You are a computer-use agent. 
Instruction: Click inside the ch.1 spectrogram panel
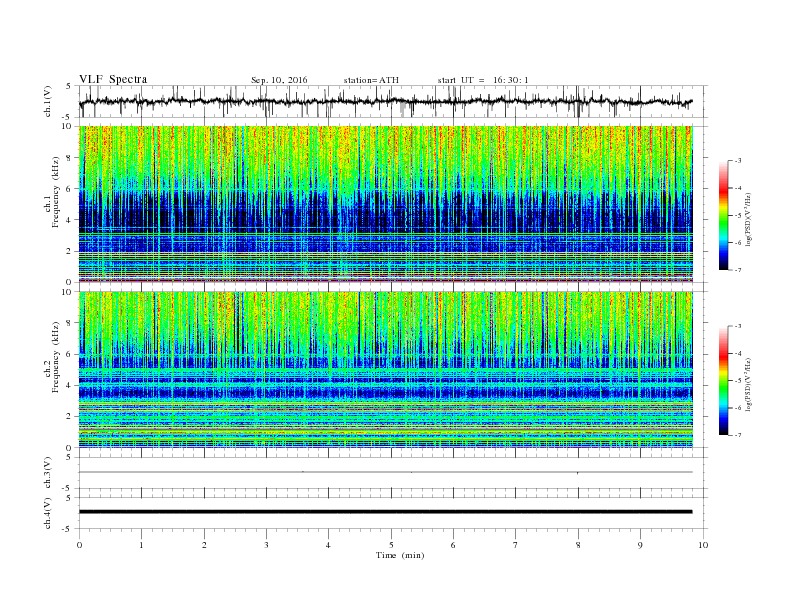[x=385, y=204]
